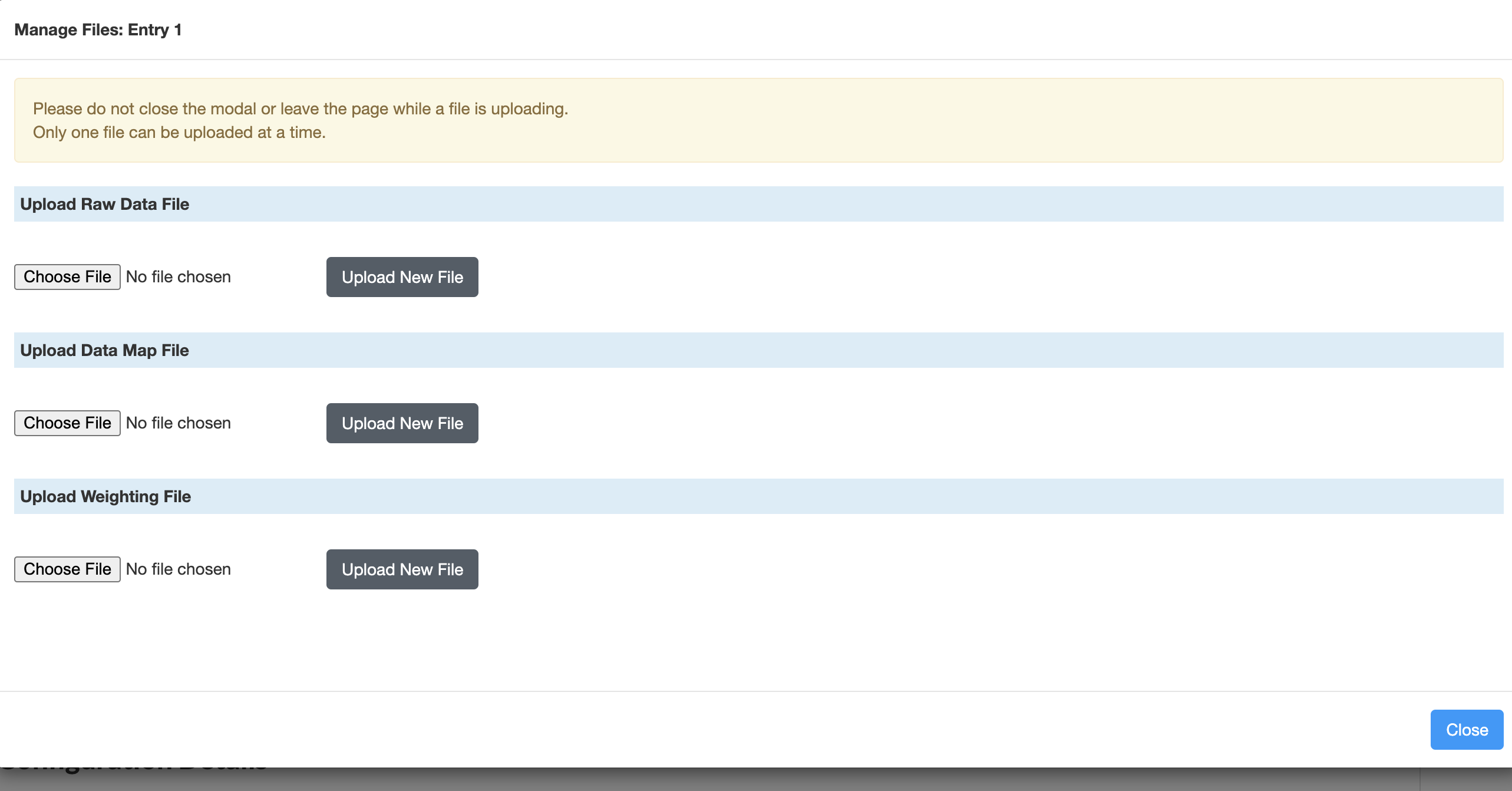
Task: Click 'No file chosen' in Weighting section
Action: coord(178,569)
